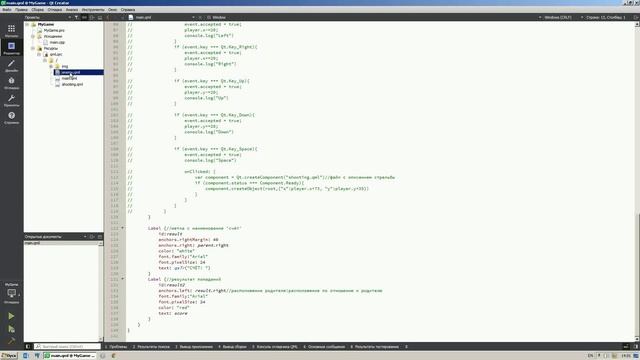Viewport: 640px width, 360px height.
Task: Open the Отладка menu
Action: 55,9
